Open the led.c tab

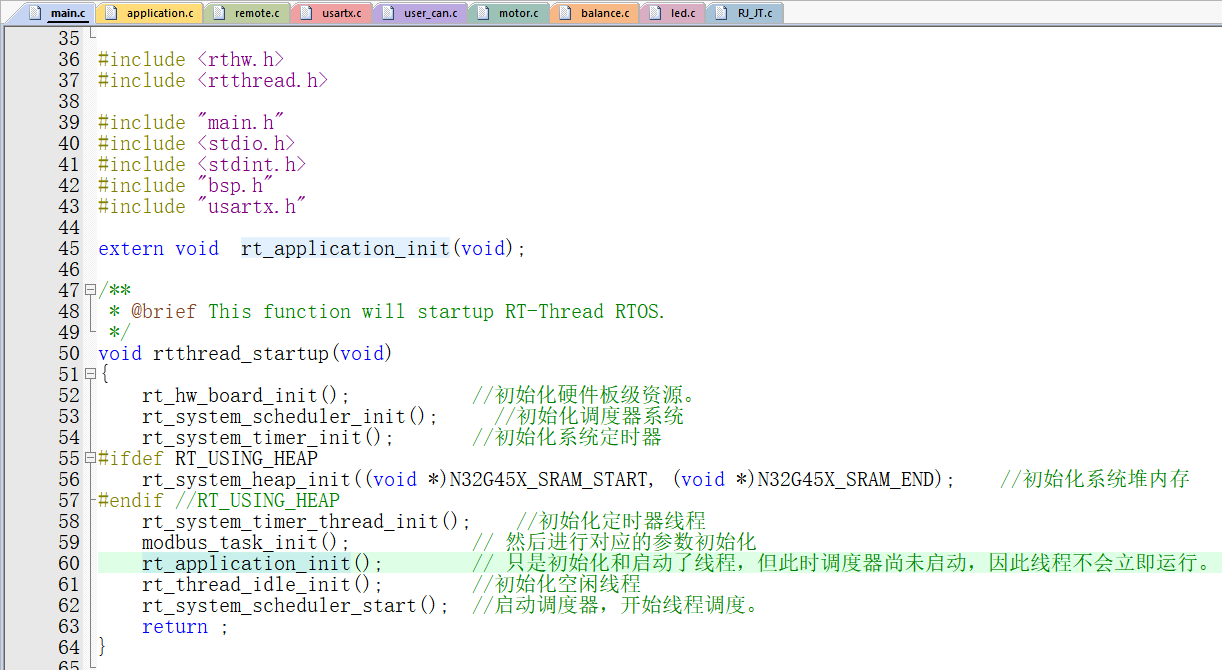[x=683, y=13]
